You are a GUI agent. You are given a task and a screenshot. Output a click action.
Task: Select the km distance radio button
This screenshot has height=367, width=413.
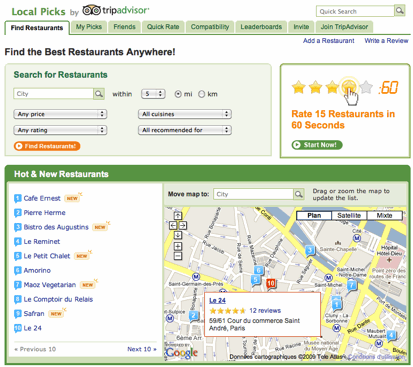(202, 94)
